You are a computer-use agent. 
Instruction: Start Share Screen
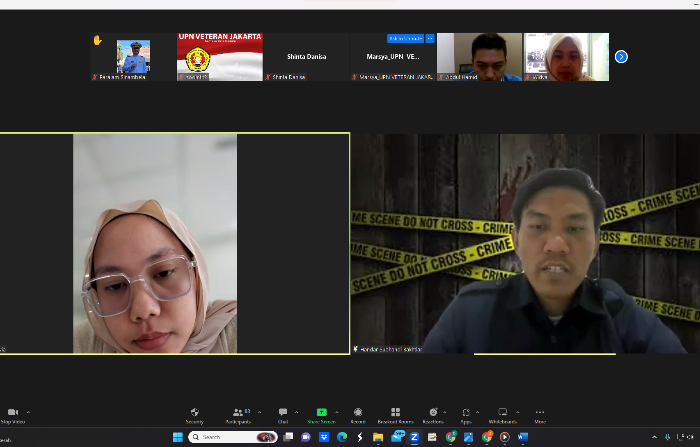[x=321, y=416]
